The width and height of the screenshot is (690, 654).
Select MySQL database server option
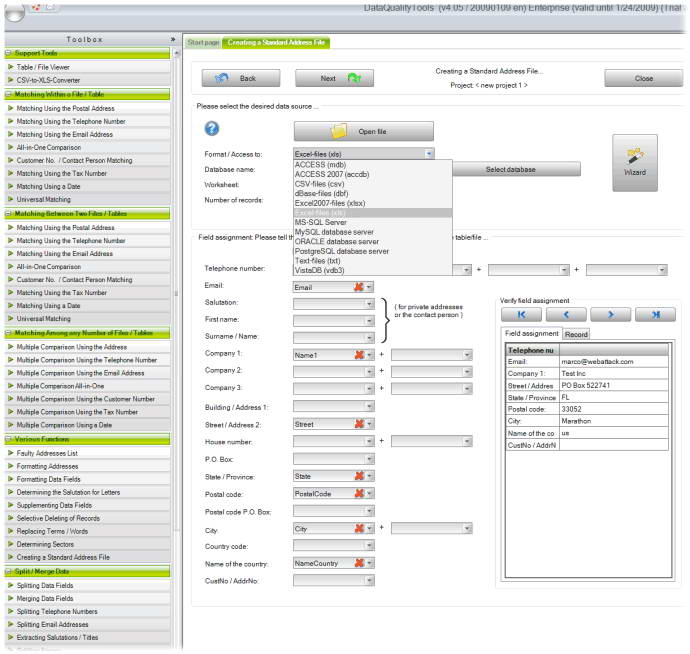pos(372,232)
